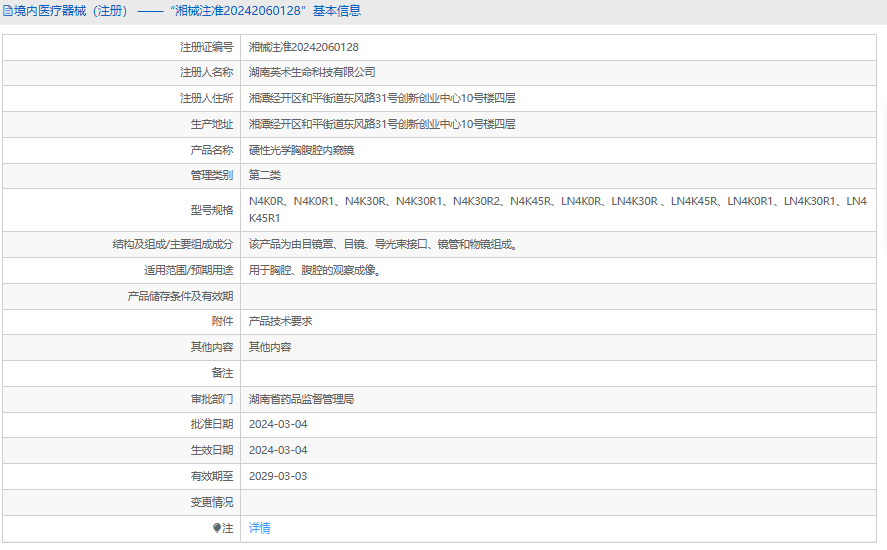Click the document icon before 境内医疗器械 title

click(8, 11)
